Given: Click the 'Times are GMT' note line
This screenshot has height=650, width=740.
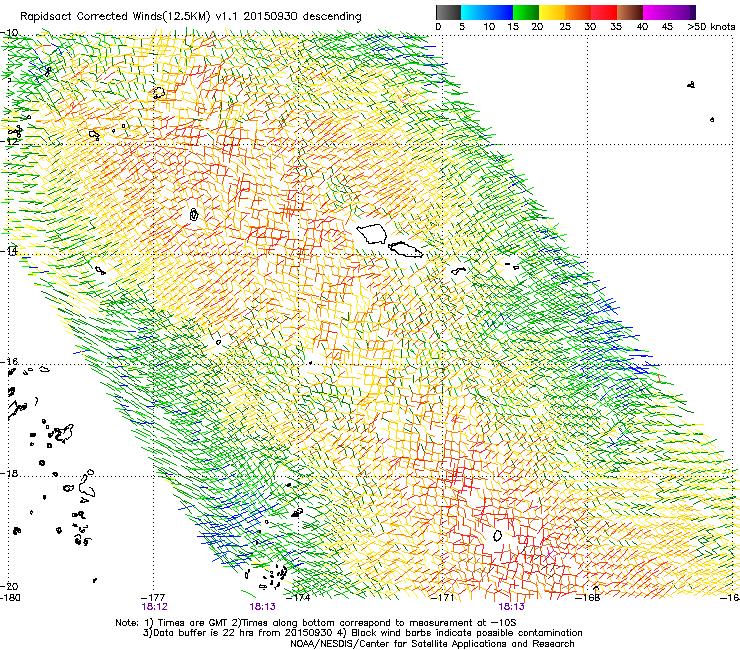Looking at the screenshot, I should (x=316, y=623).
